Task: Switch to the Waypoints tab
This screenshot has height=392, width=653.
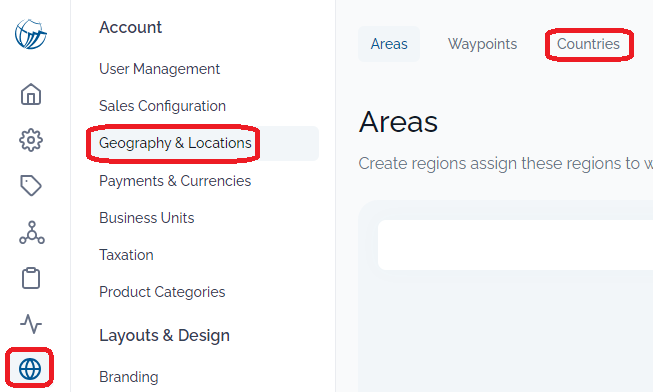Action: [482, 44]
